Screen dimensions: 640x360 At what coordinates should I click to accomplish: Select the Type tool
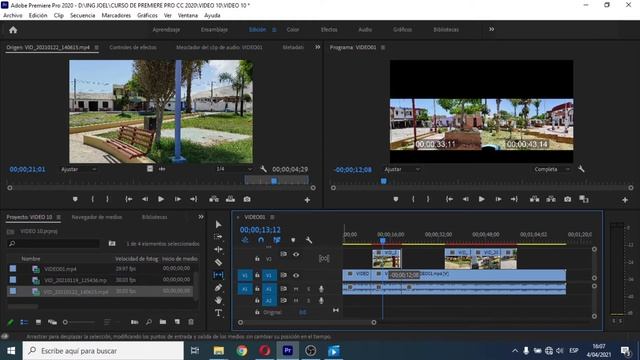tap(218, 313)
